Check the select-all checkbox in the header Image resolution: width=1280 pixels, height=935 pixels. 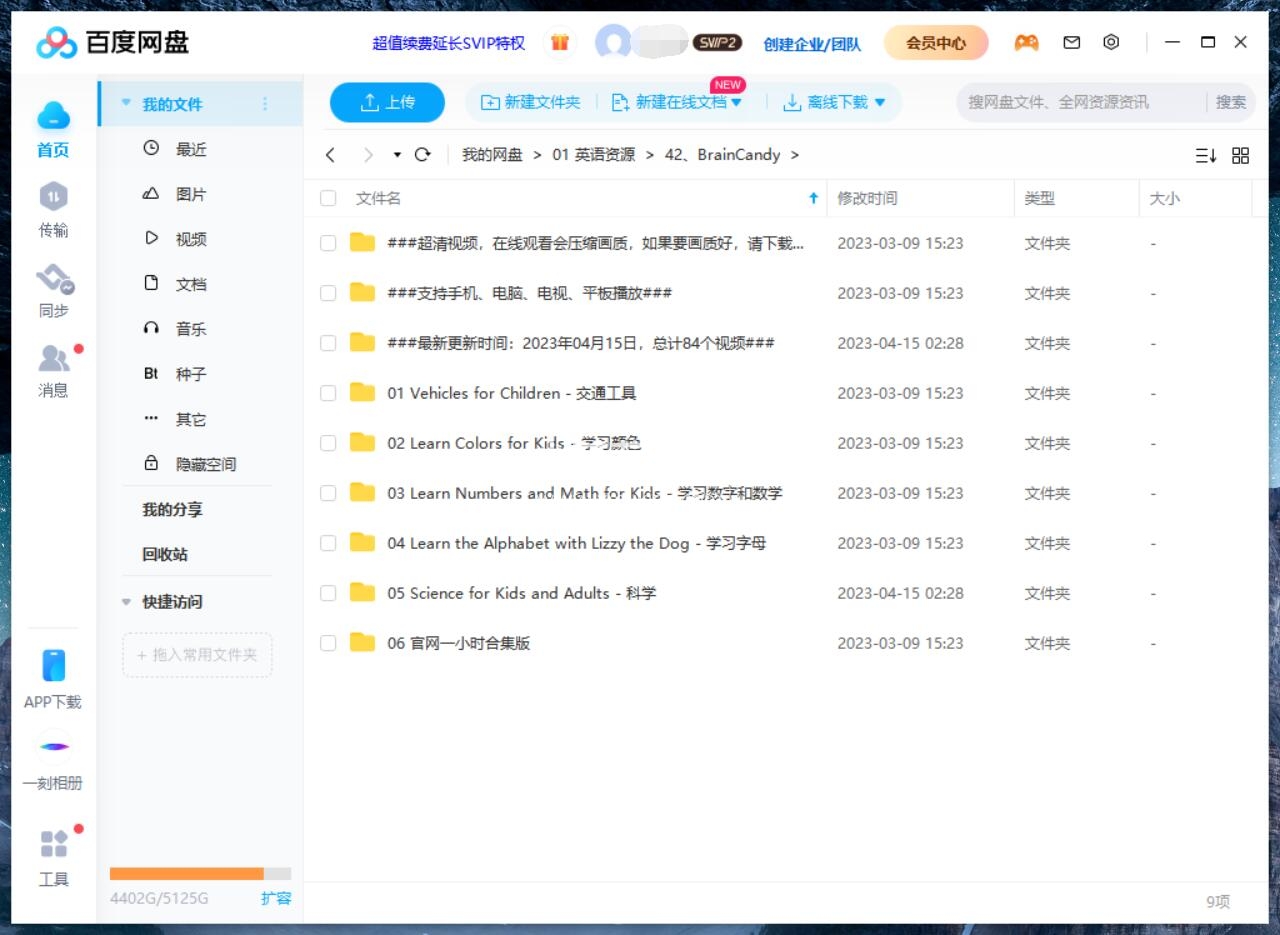[327, 198]
